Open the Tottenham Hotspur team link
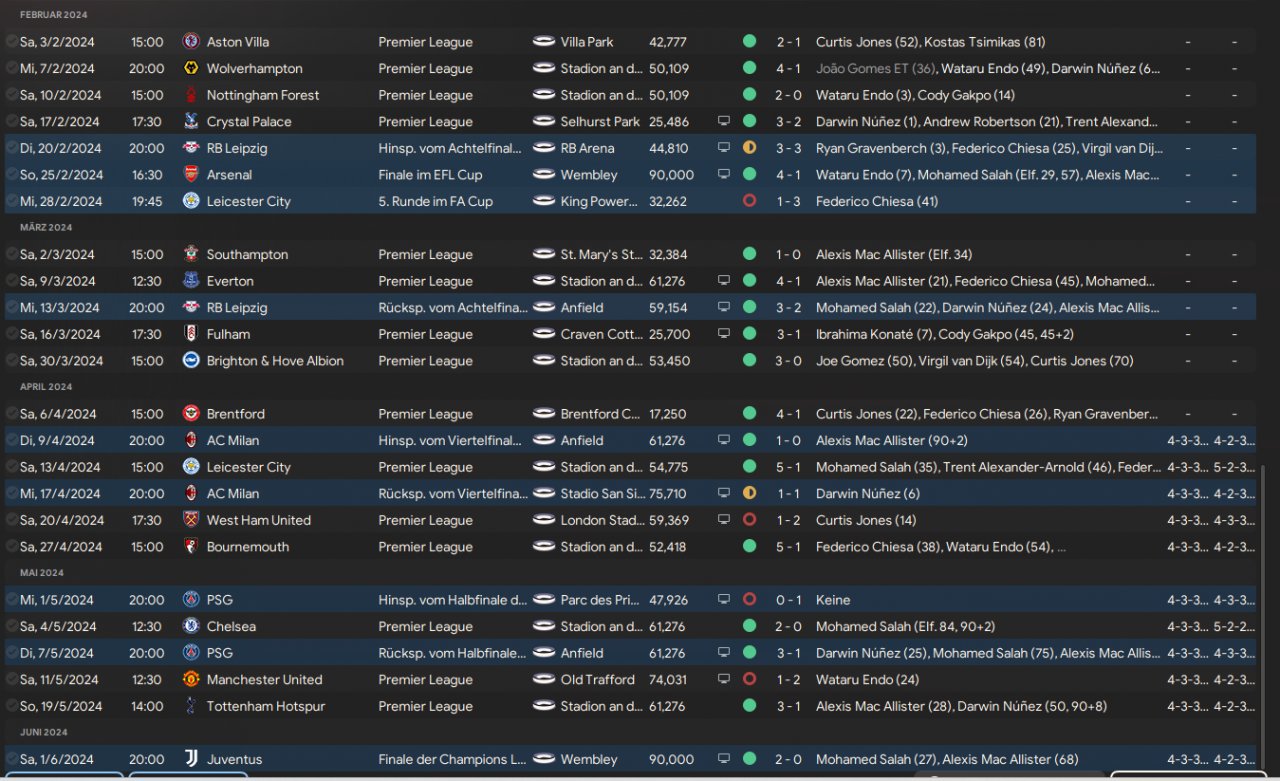Screen dimensions: 1280x781 coord(265,706)
